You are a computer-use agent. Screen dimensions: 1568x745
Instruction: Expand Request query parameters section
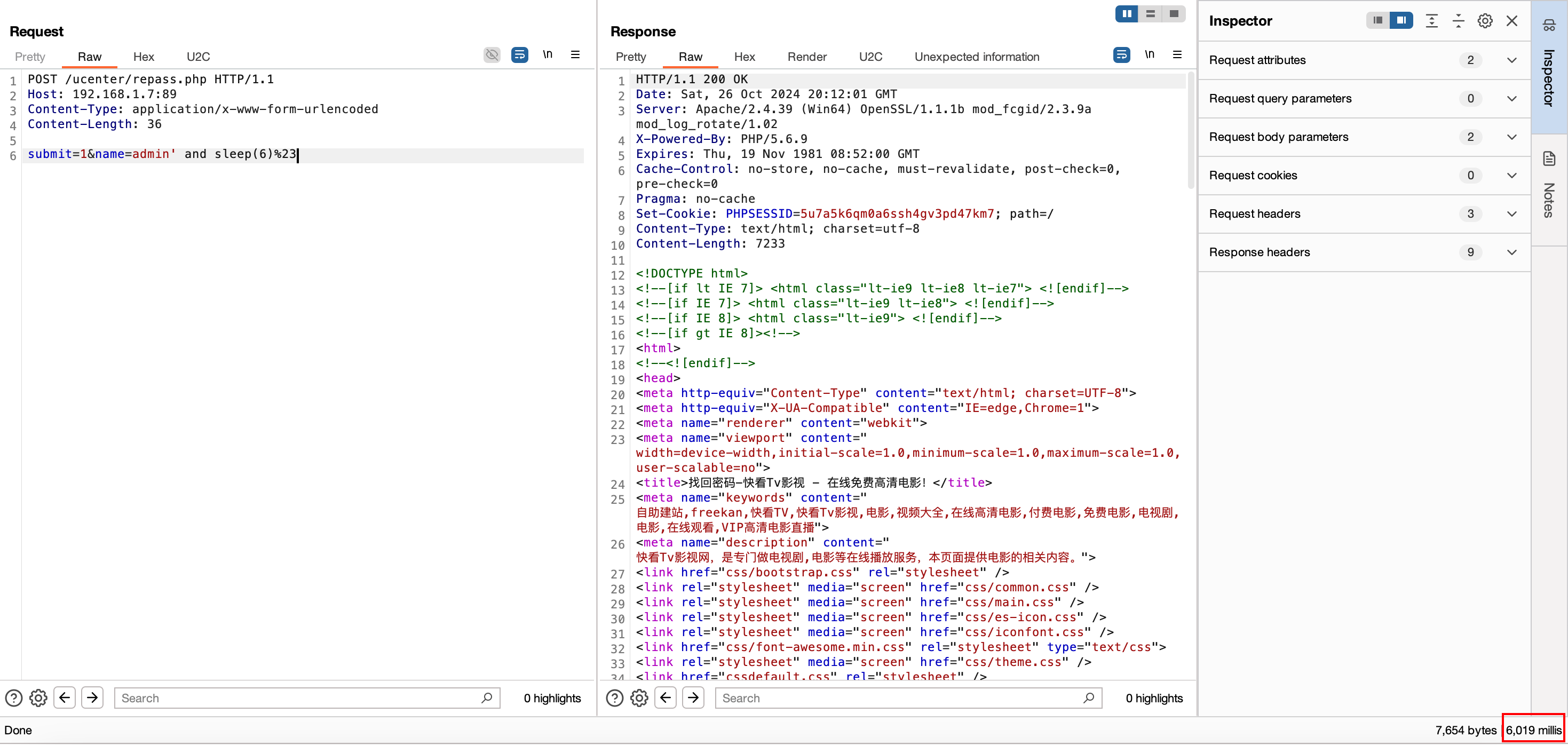coord(1364,99)
